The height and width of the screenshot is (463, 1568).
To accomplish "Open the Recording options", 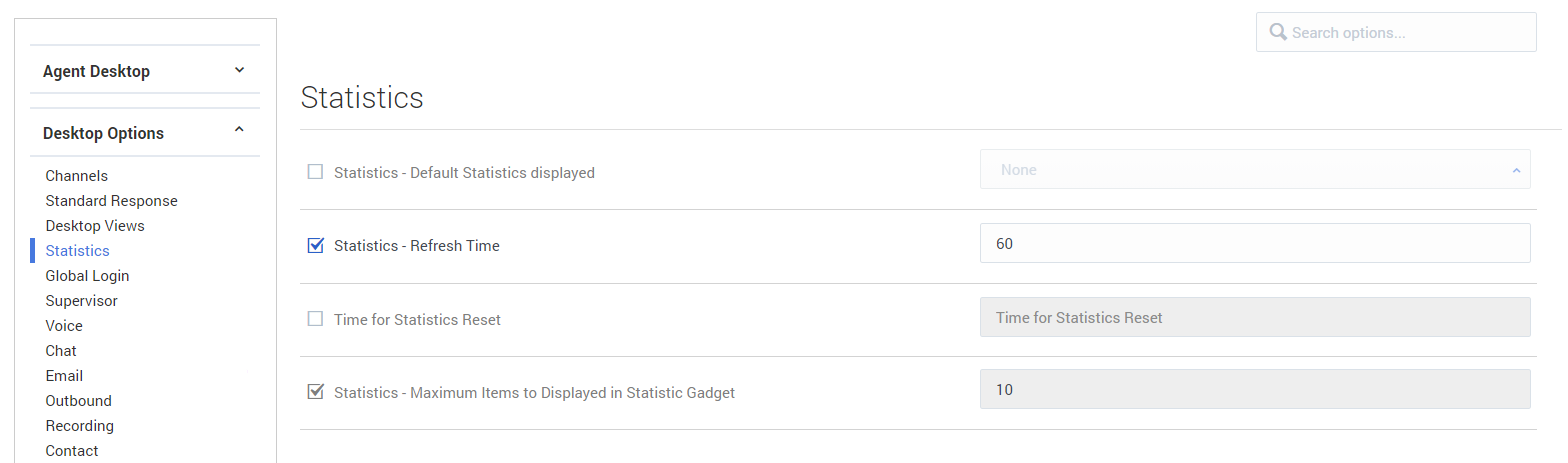I will [x=79, y=426].
